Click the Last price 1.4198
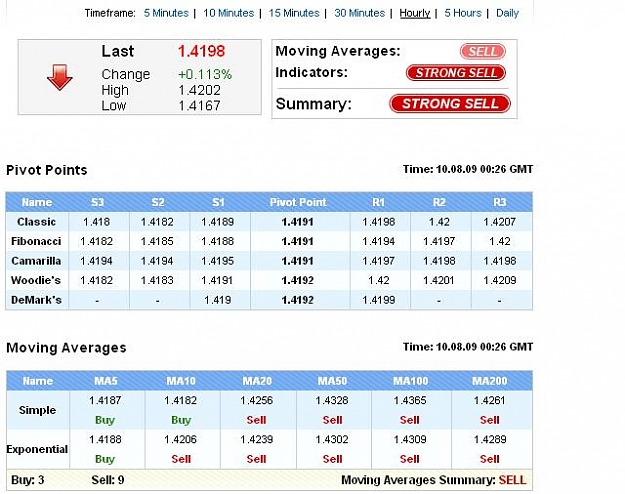Image resolution: width=625 pixels, height=494 pixels. coord(201,51)
